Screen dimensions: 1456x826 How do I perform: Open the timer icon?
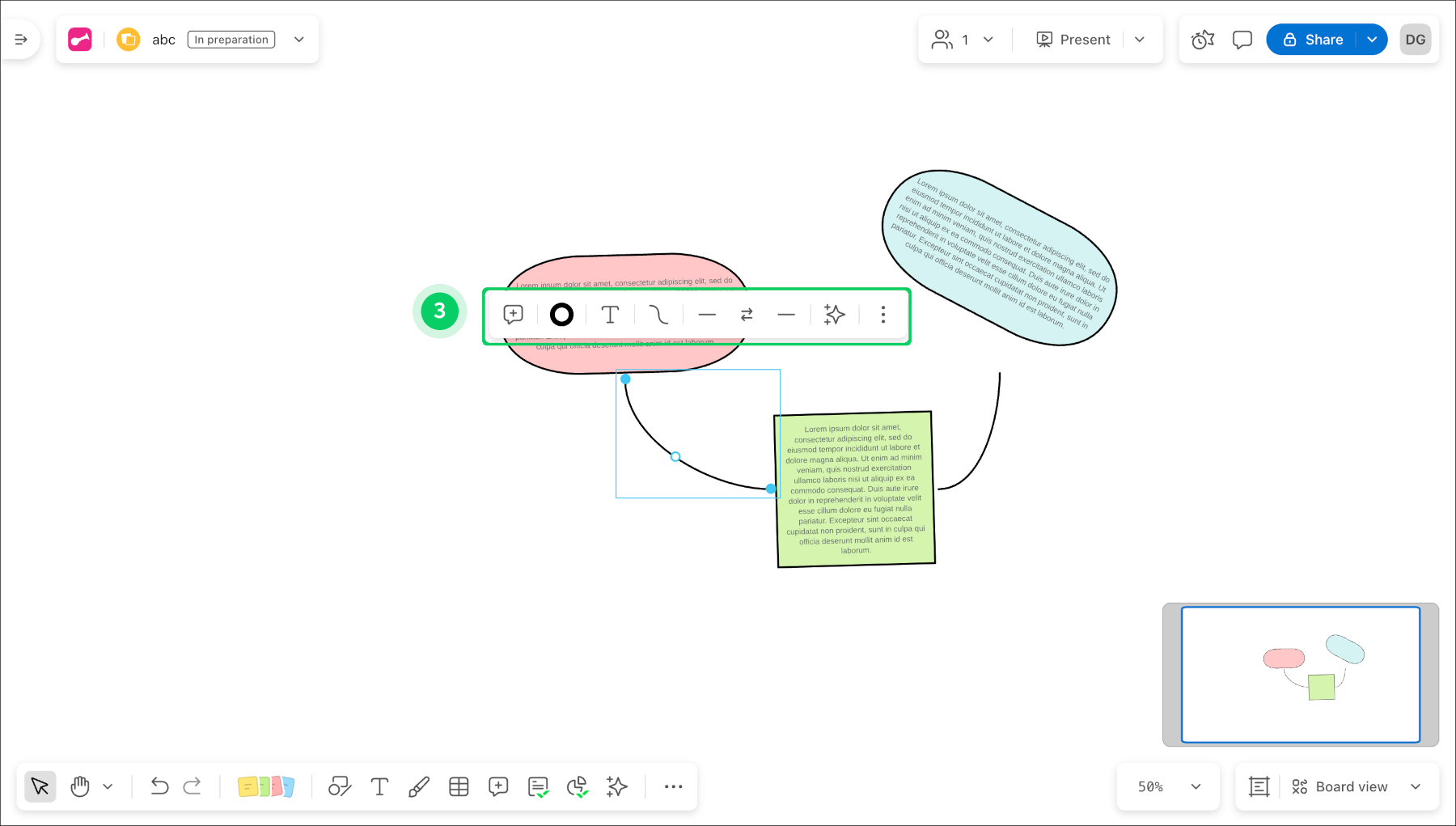click(1203, 40)
